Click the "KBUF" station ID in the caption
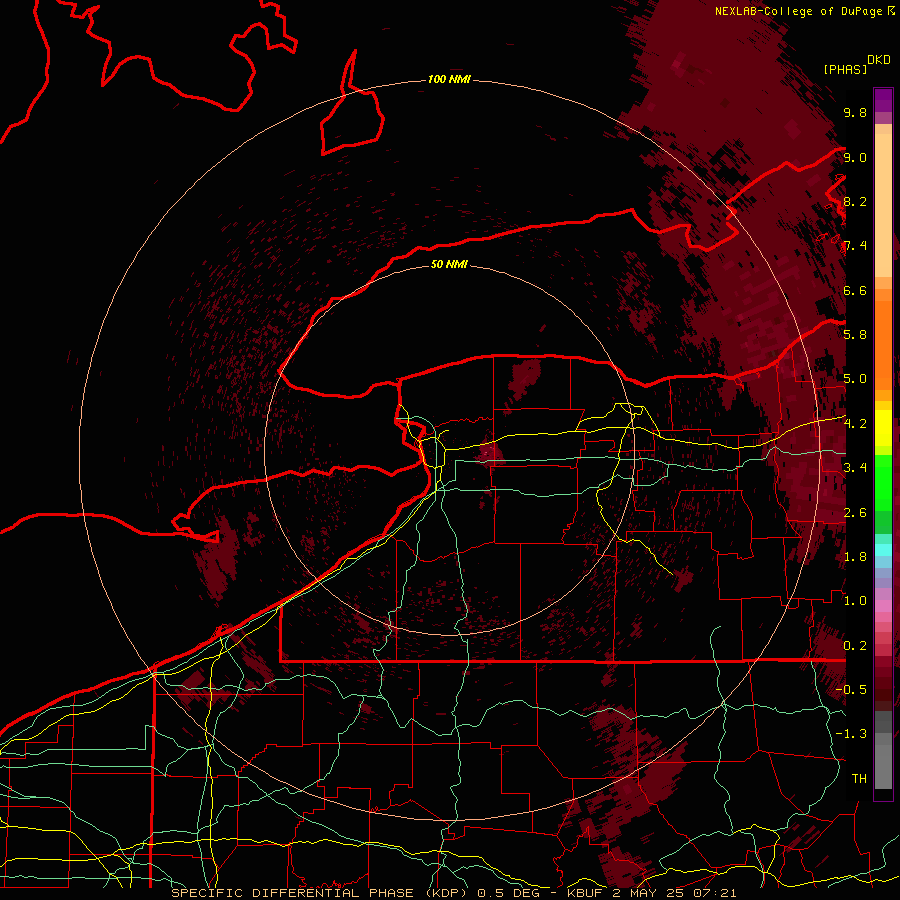This screenshot has width=900, height=900. click(584, 893)
